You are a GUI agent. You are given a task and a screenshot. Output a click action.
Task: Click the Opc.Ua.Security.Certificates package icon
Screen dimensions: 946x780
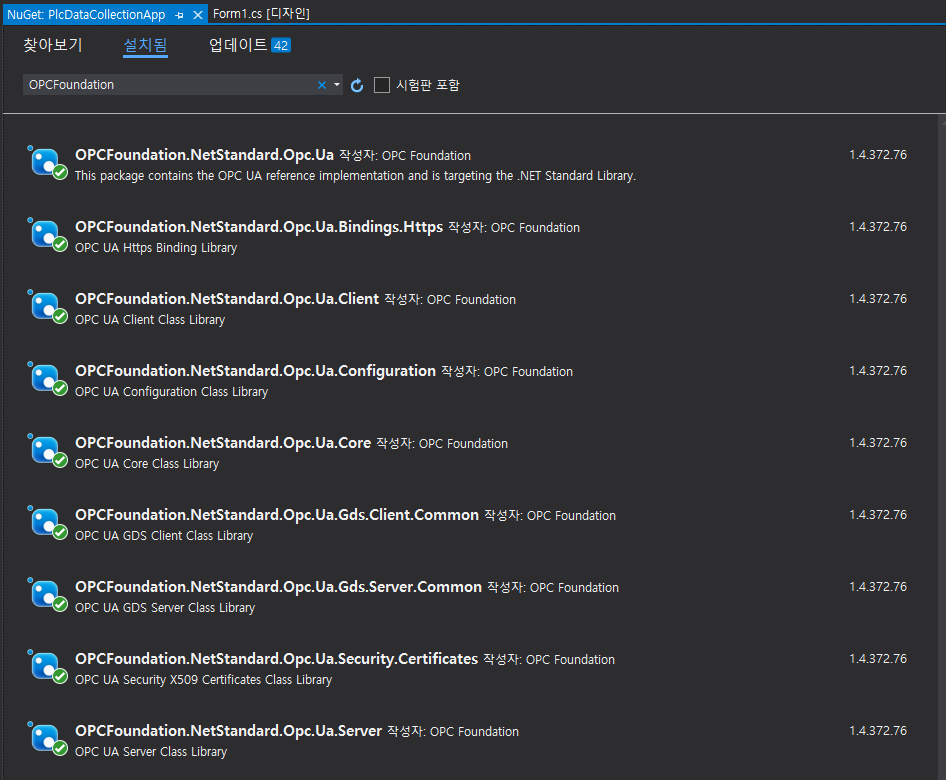click(48, 667)
